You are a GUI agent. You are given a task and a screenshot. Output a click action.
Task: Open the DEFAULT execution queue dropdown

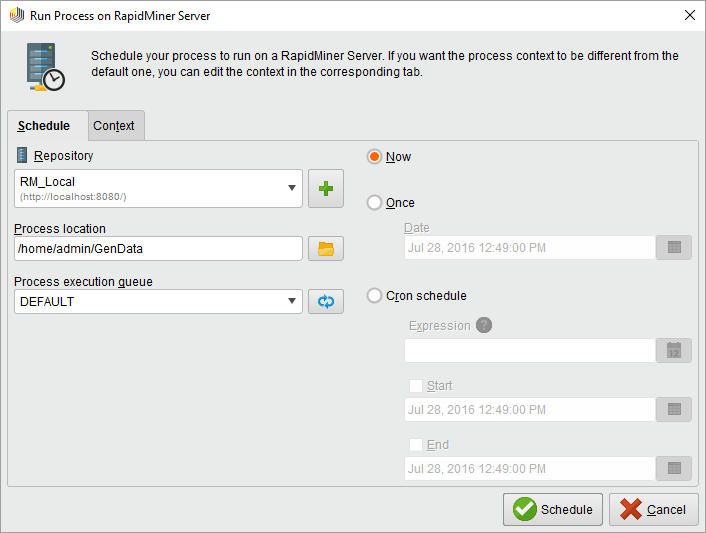(x=292, y=301)
